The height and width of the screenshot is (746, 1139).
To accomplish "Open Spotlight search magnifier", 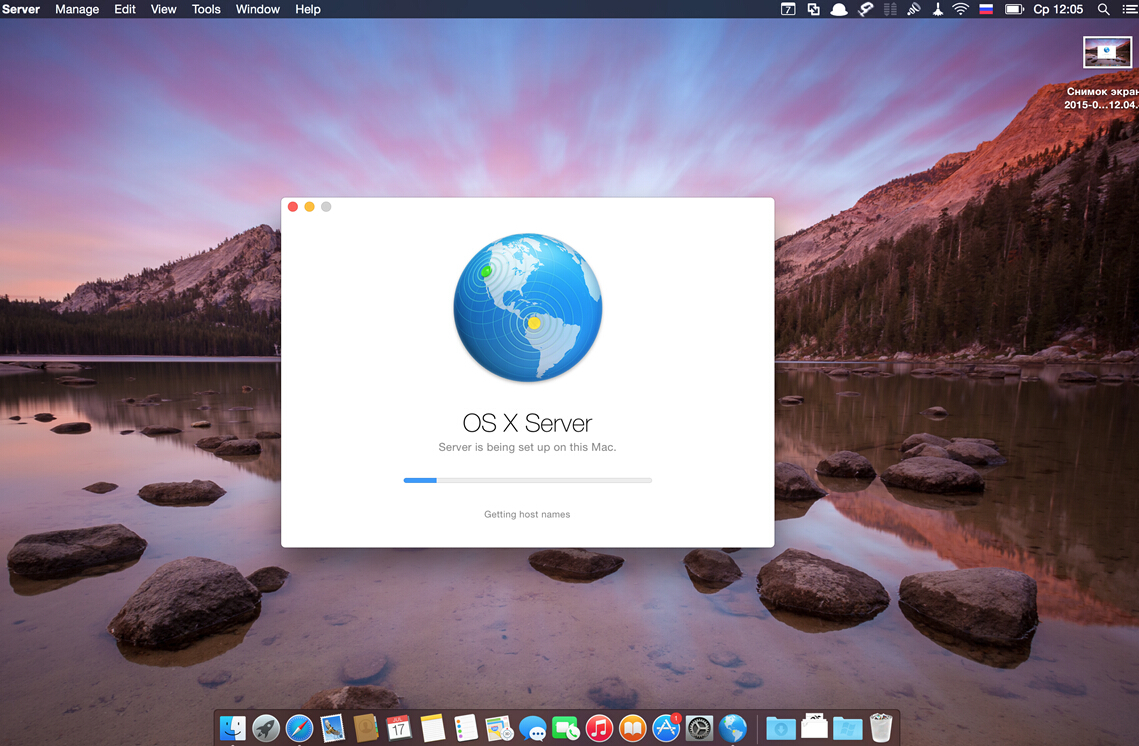I will pos(1104,9).
